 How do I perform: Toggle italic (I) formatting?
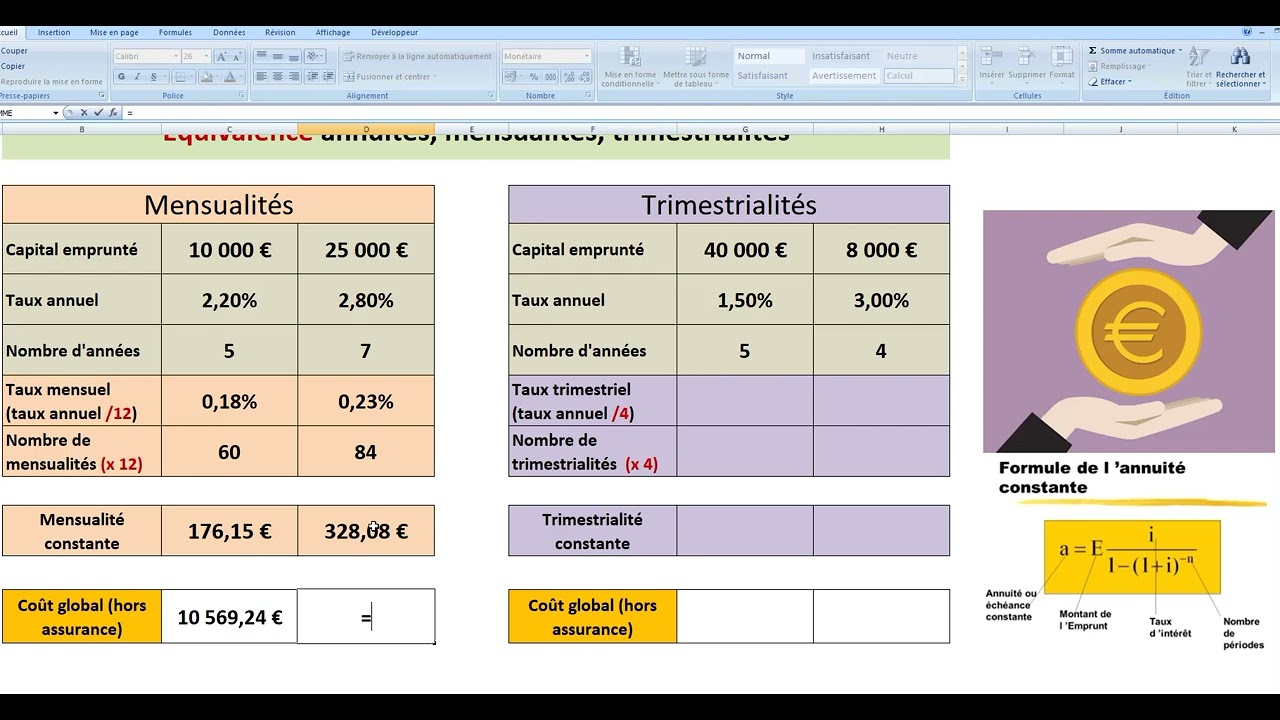click(x=137, y=77)
